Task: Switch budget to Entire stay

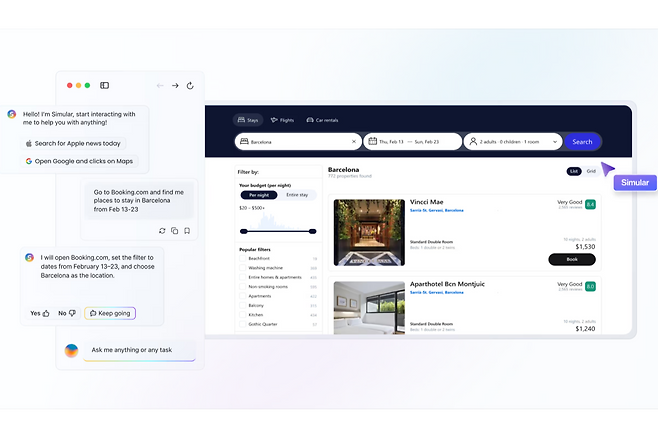Action: pyautogui.click(x=297, y=195)
